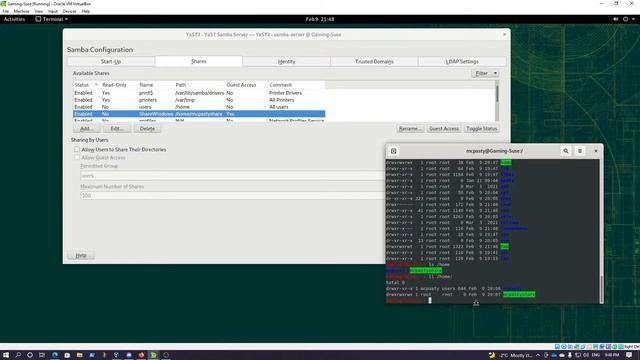Screen dimensions: 640x360
Task: Open the Windows notification center
Action: point(629,355)
